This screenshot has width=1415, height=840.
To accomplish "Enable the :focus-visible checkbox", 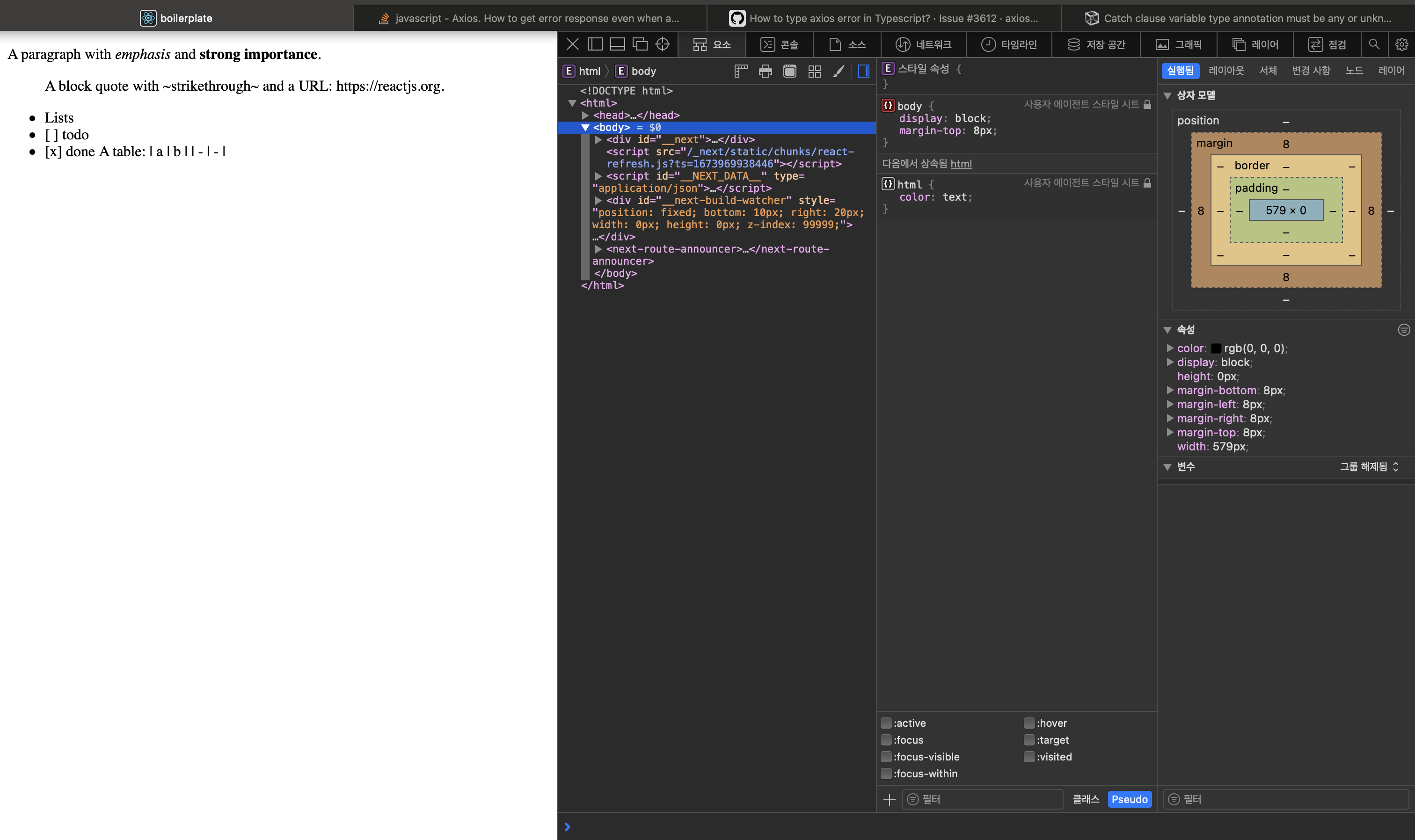I will pyautogui.click(x=886, y=757).
